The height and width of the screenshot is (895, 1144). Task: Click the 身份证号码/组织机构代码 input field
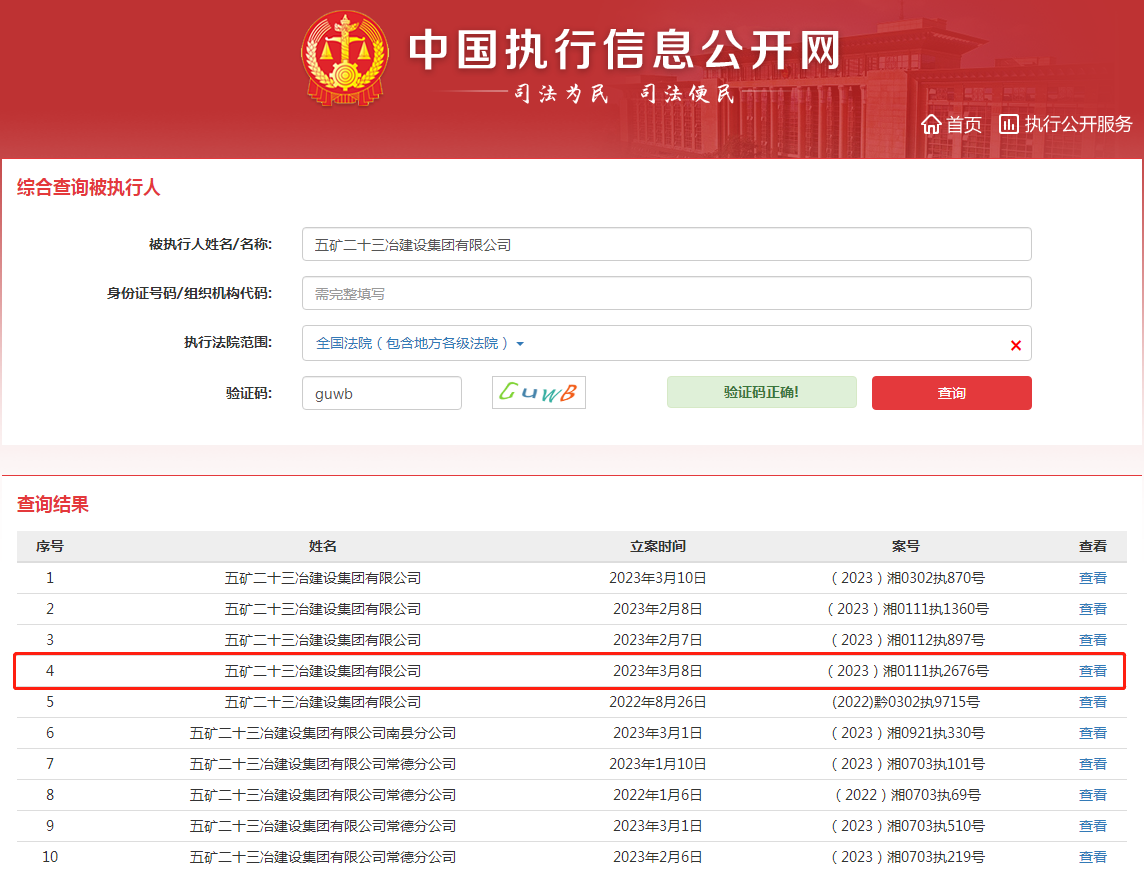[x=666, y=293]
